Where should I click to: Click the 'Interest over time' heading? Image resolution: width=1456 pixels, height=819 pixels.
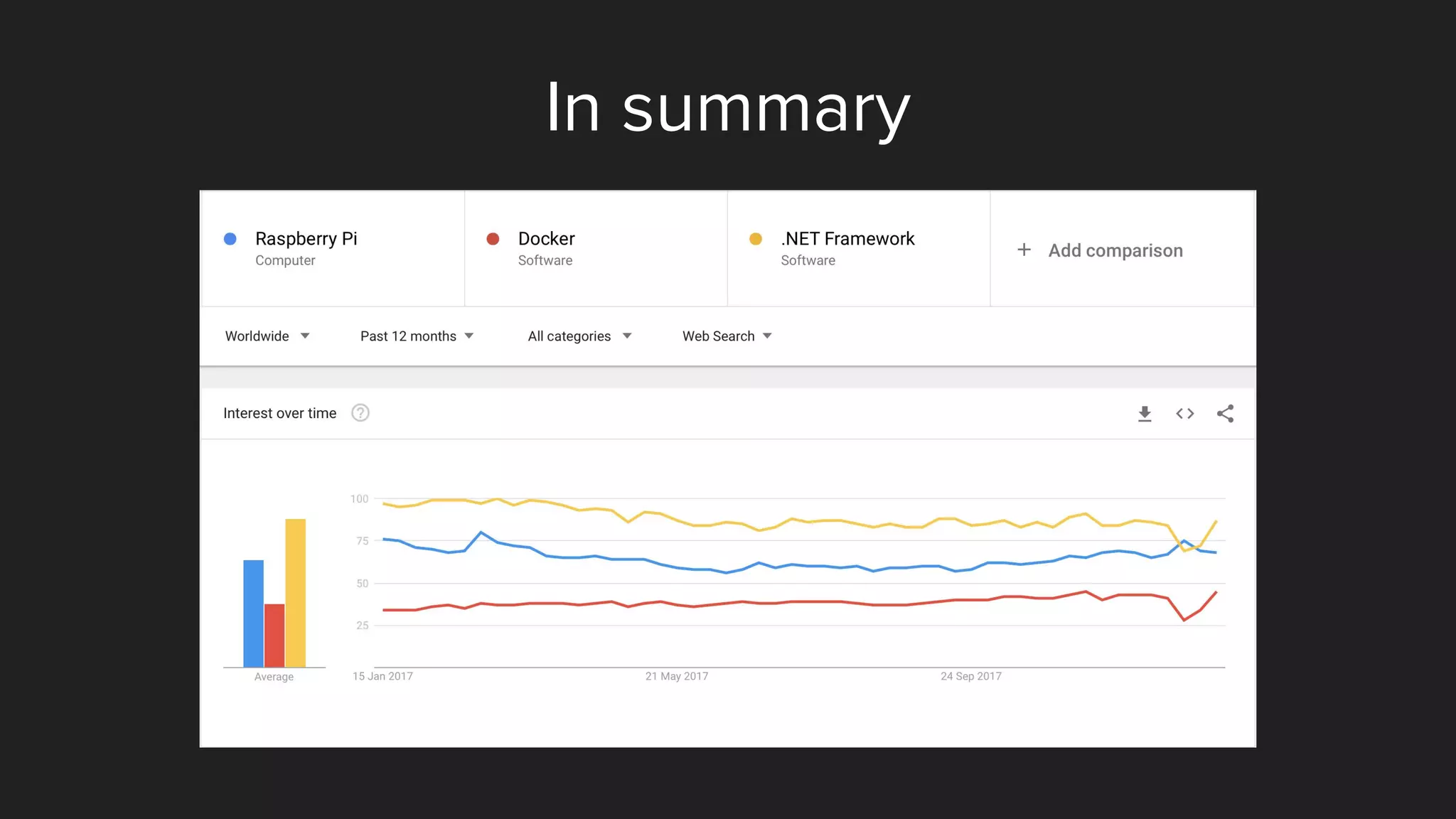pos(280,413)
